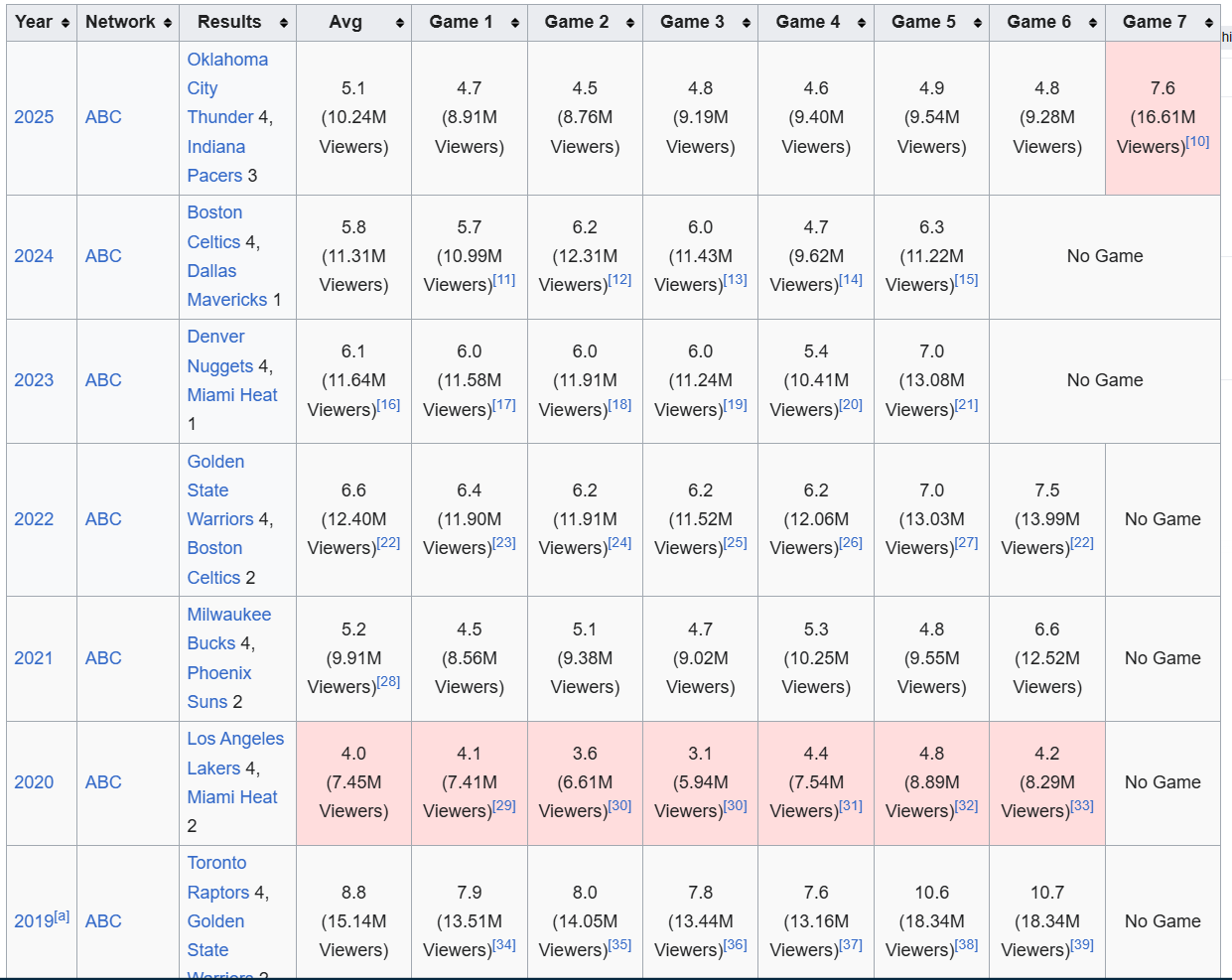This screenshot has height=980, width=1232.
Task: Open the 2024 year link
Action: click(x=34, y=256)
